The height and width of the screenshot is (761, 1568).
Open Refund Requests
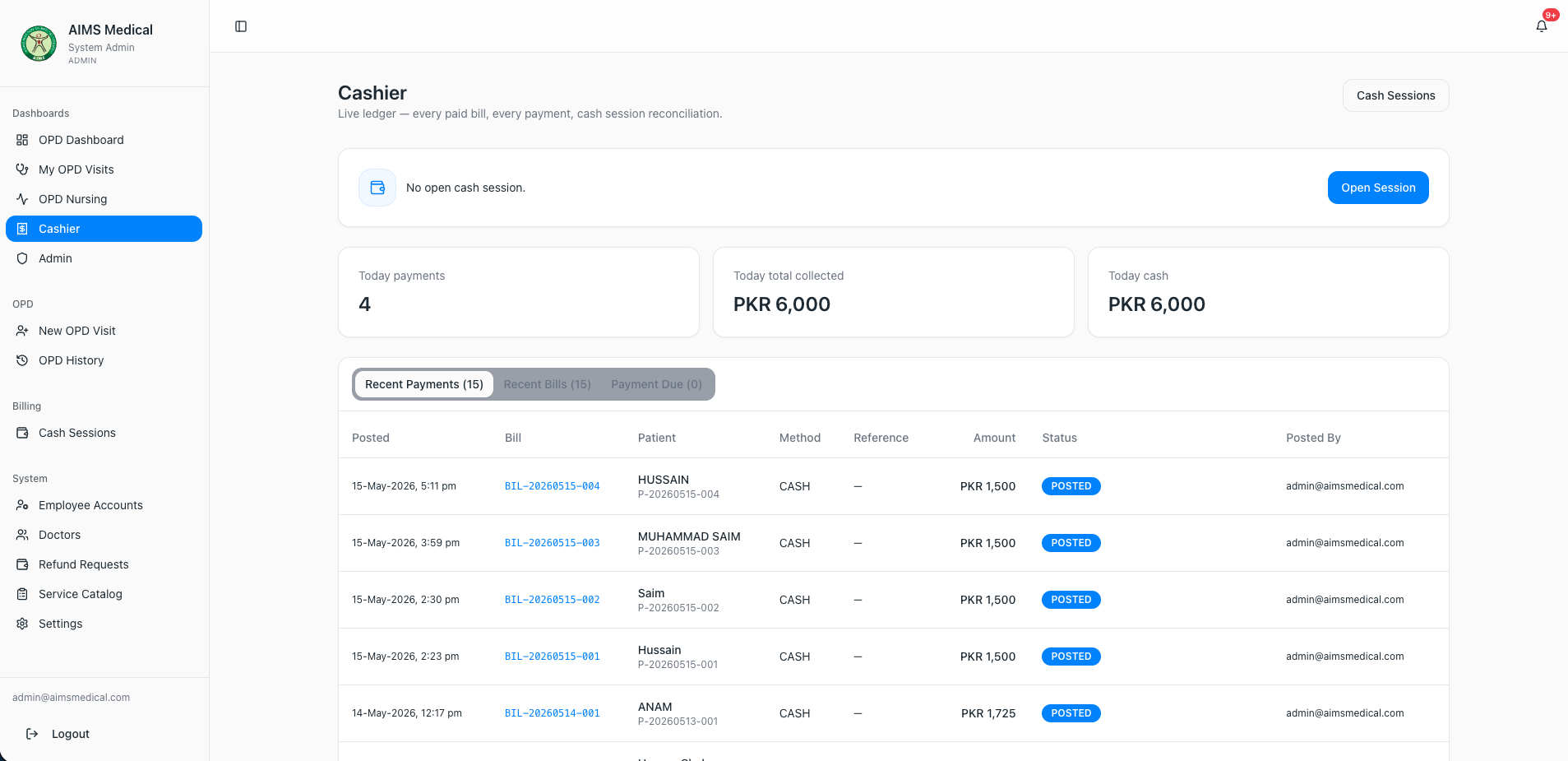pyautogui.click(x=104, y=564)
